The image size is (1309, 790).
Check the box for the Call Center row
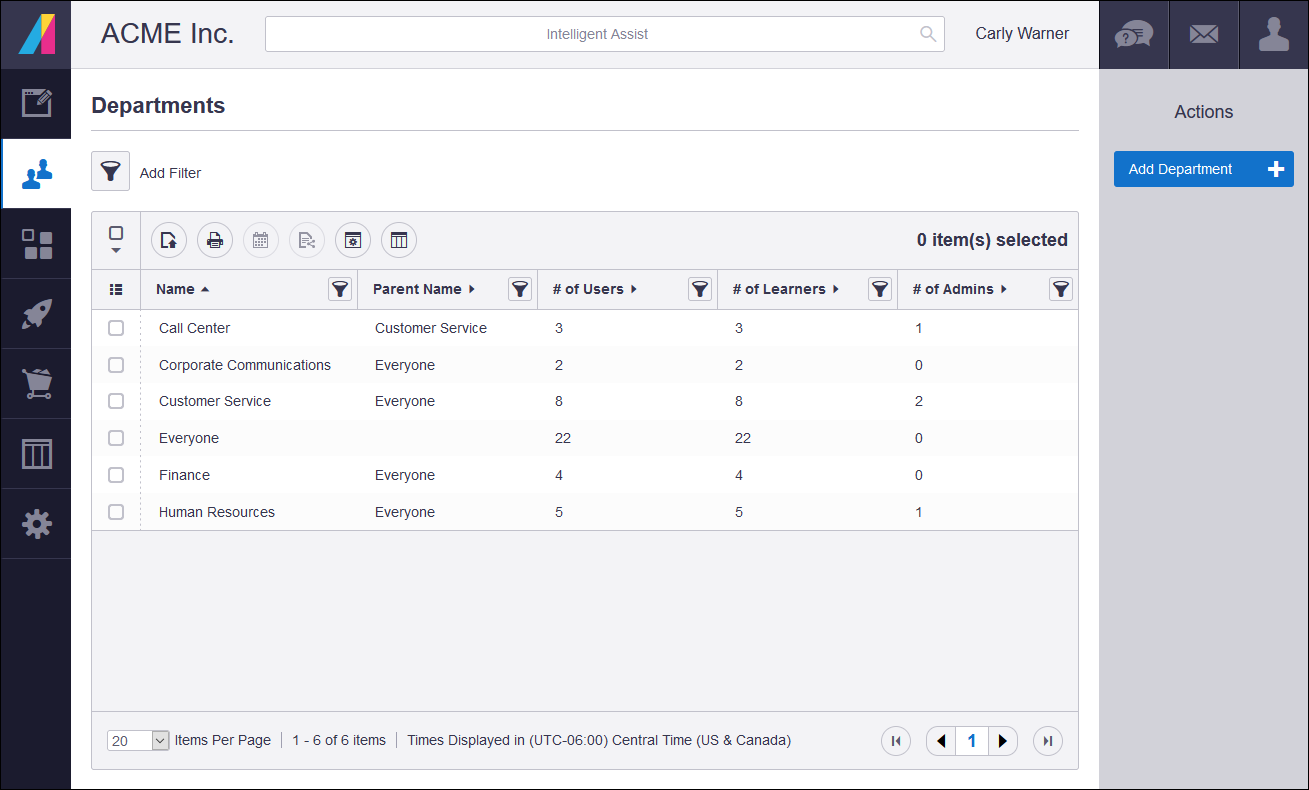(116, 328)
